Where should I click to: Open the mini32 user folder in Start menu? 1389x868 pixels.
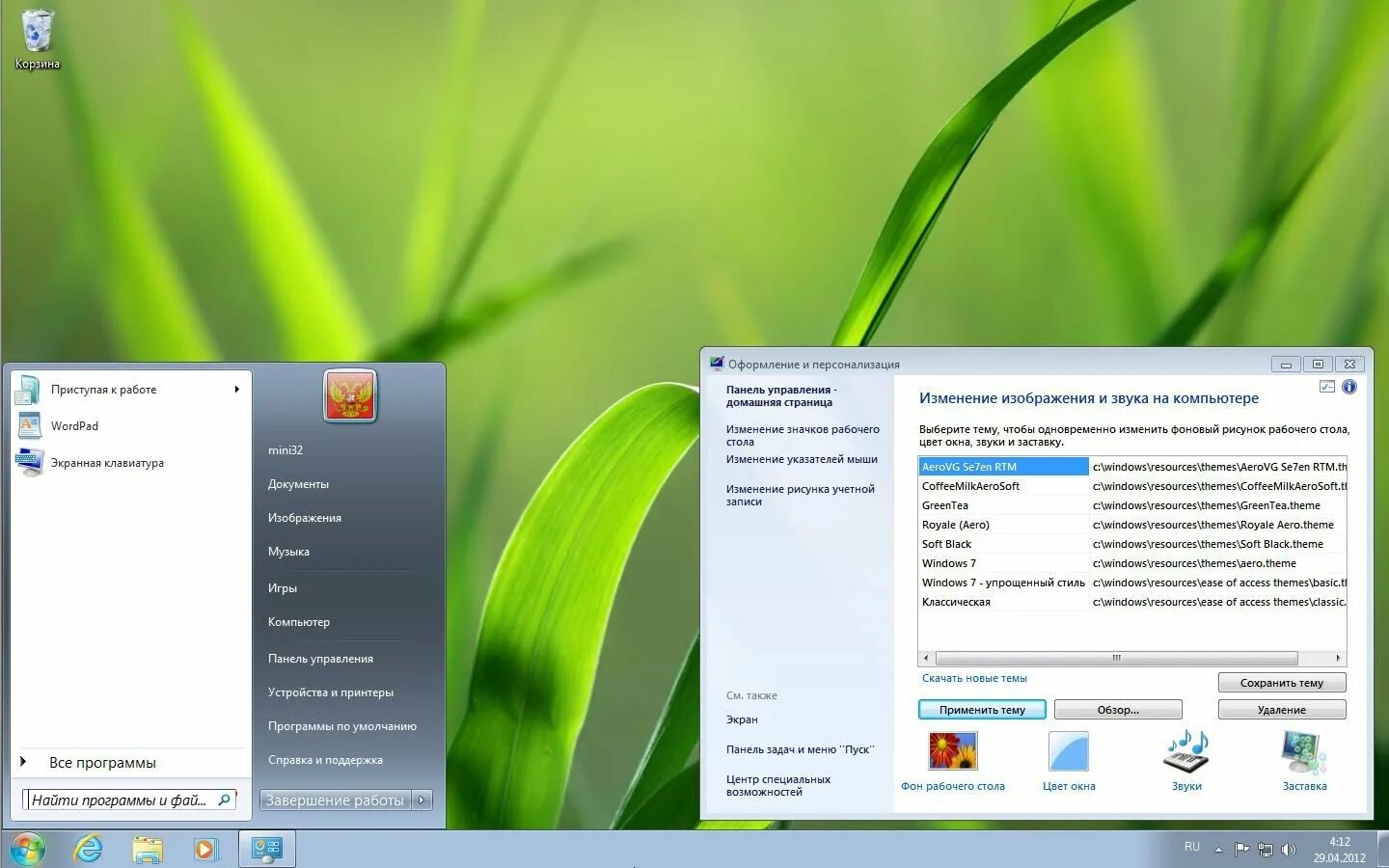286,450
